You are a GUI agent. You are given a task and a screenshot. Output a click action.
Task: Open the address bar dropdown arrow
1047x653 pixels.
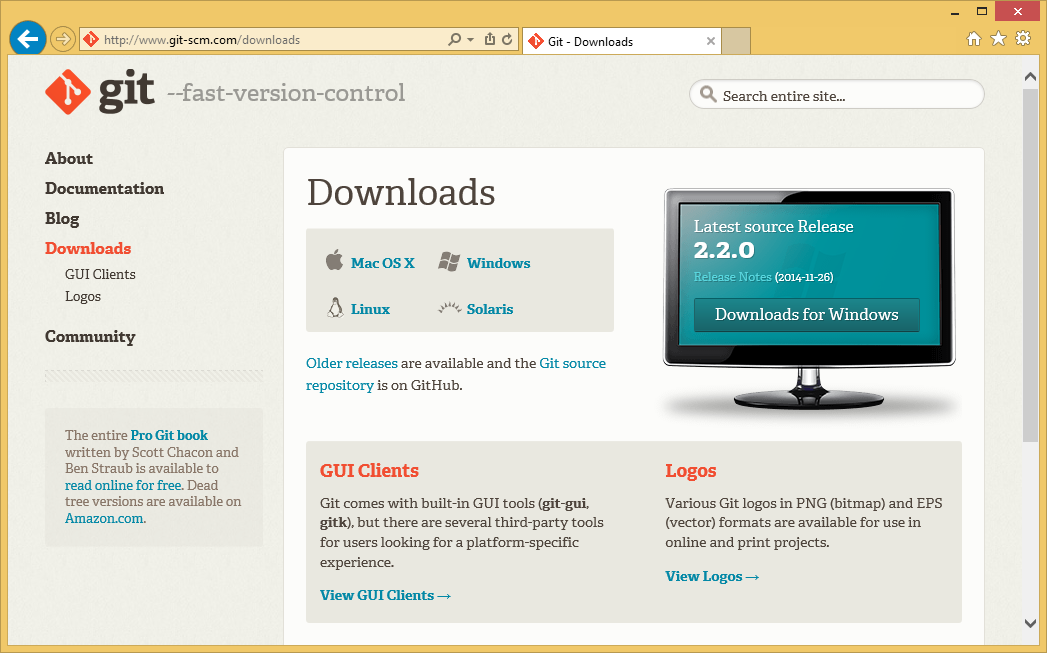pyautogui.click(x=471, y=39)
